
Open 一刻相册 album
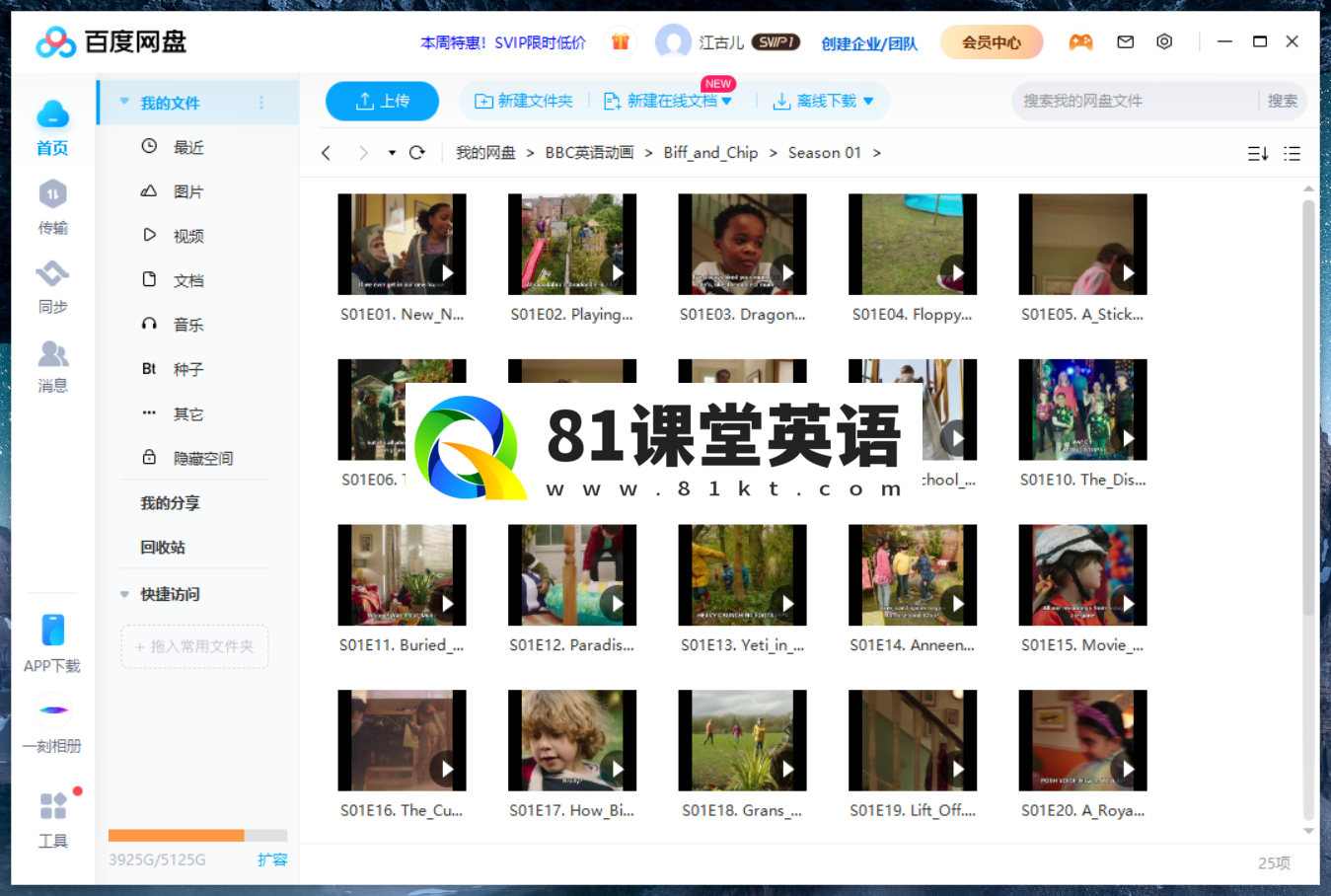pyautogui.click(x=52, y=726)
